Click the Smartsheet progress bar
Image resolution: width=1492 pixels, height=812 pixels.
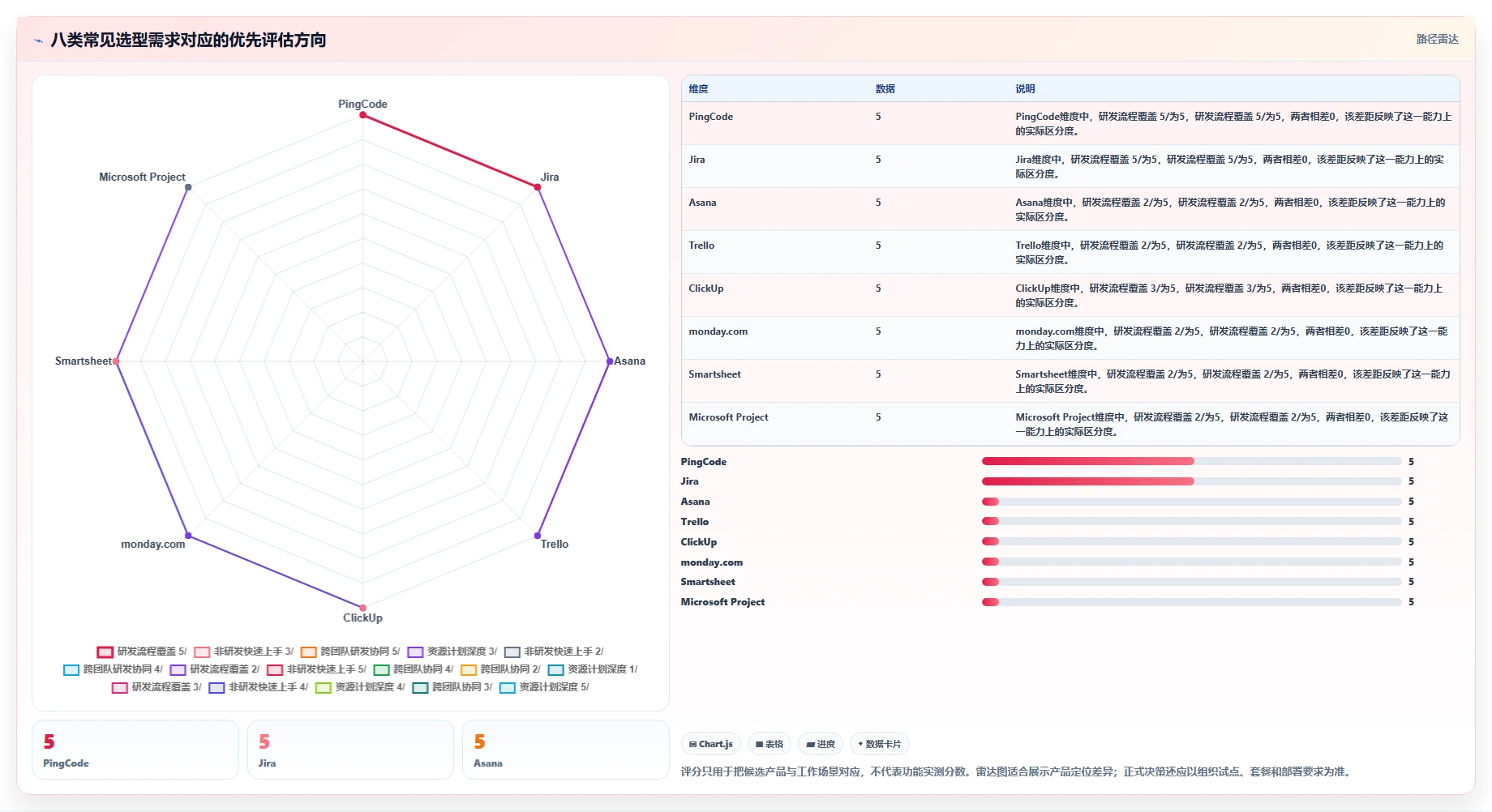pos(1191,582)
